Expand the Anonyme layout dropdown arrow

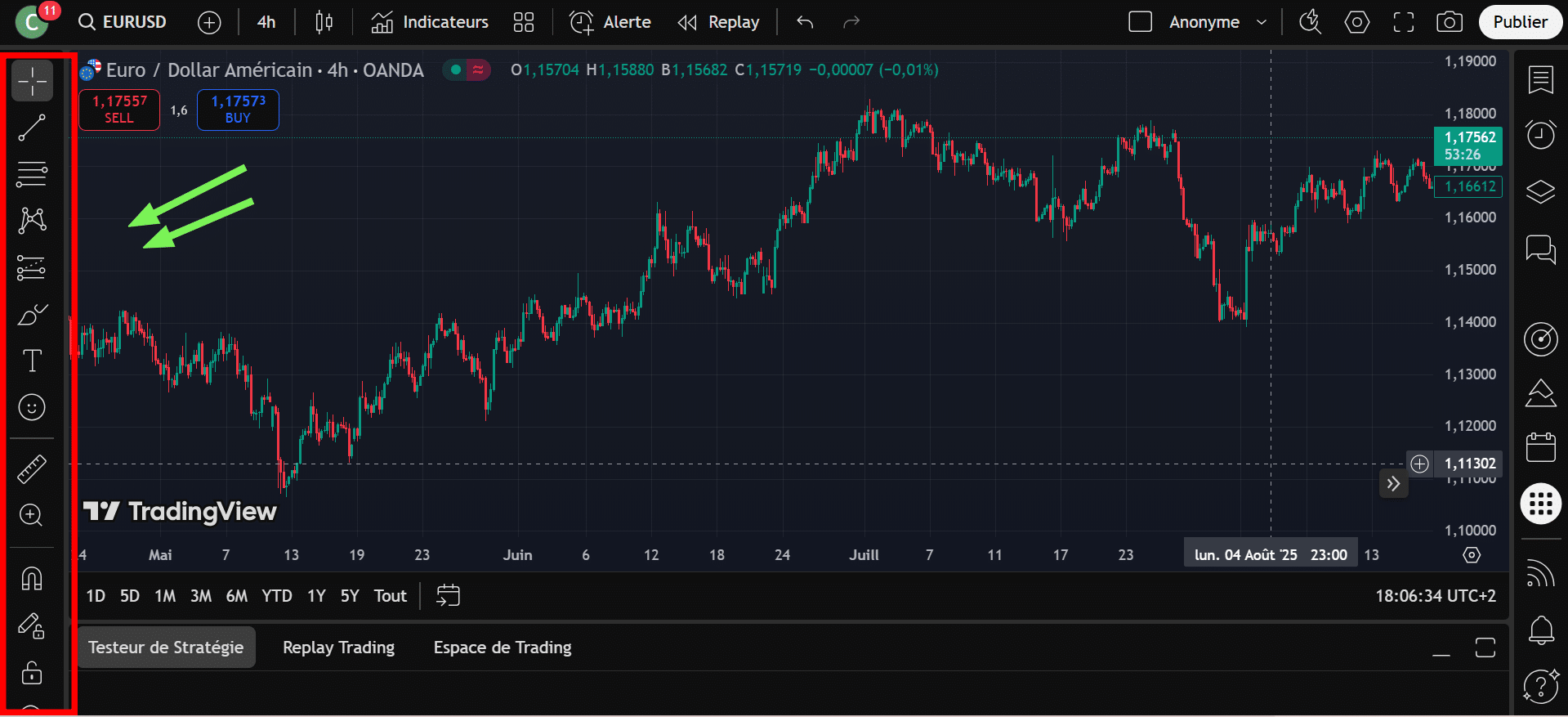pyautogui.click(x=1262, y=22)
